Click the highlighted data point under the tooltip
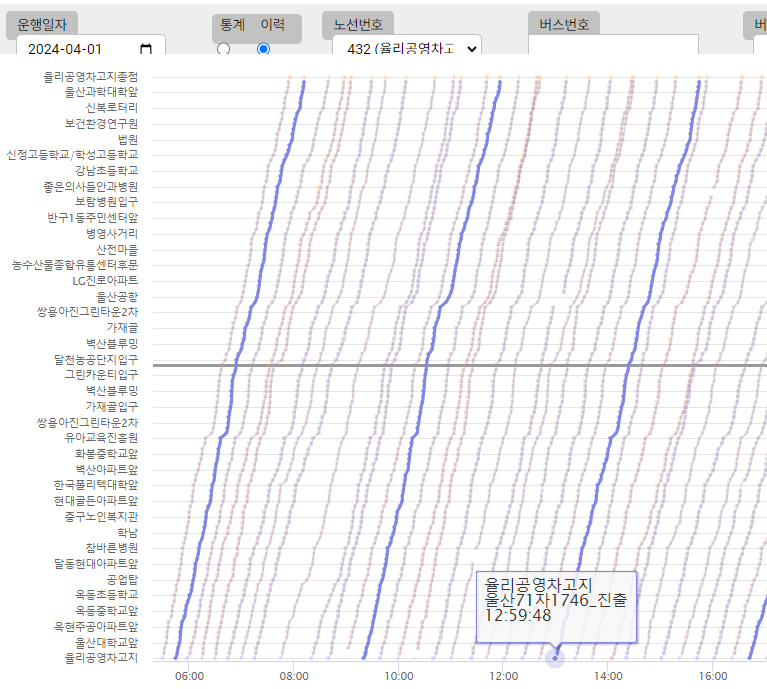Image resolution: width=767 pixels, height=689 pixels. pos(555,657)
